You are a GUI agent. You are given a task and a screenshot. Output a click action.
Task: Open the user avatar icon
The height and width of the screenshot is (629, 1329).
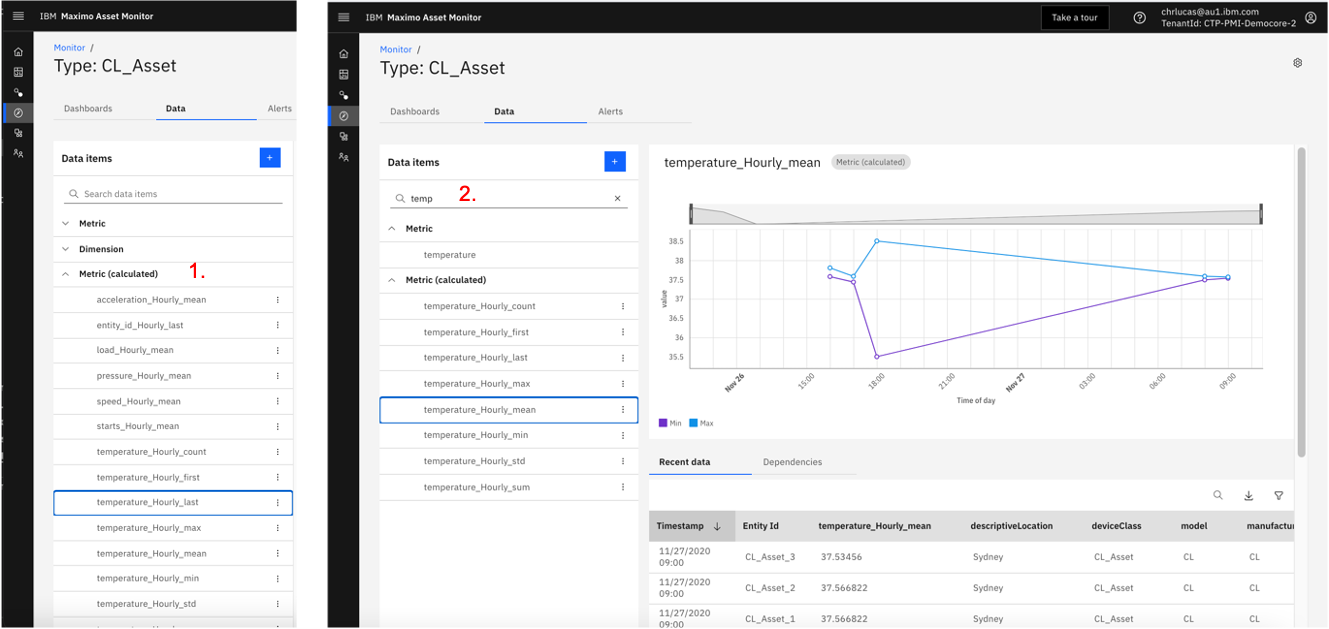tap(1311, 17)
